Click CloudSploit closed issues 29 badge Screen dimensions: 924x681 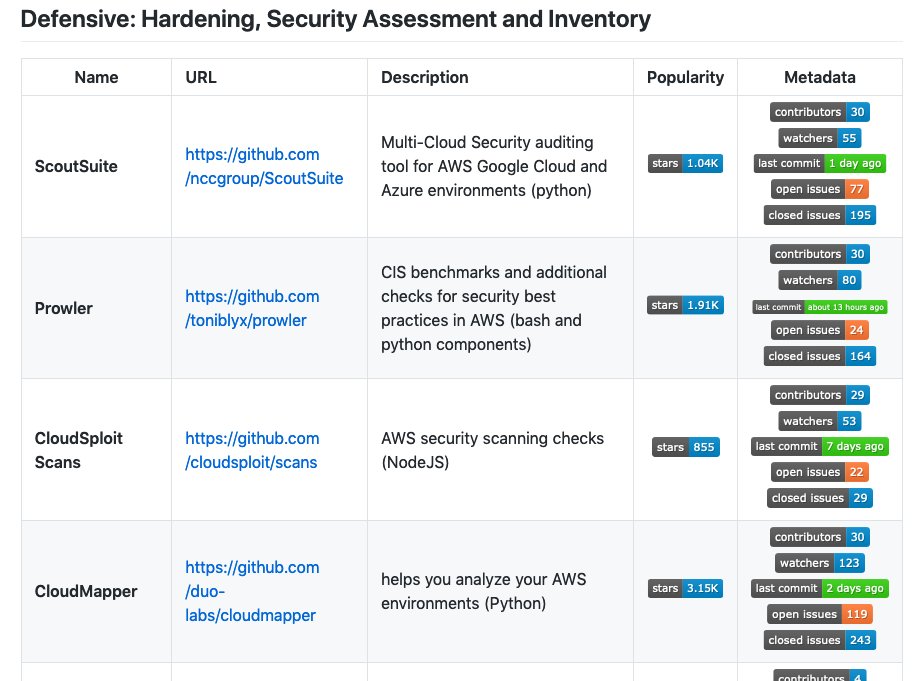[820, 498]
